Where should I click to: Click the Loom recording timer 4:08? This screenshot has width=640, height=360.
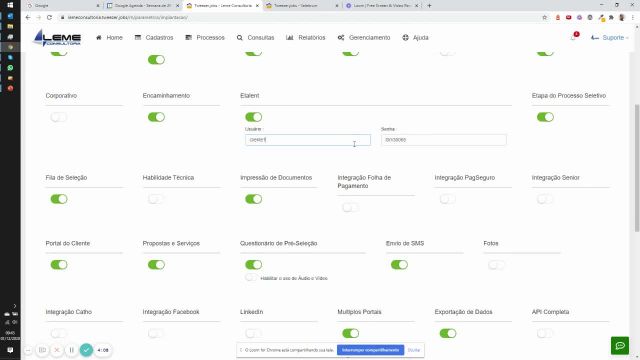[103, 350]
